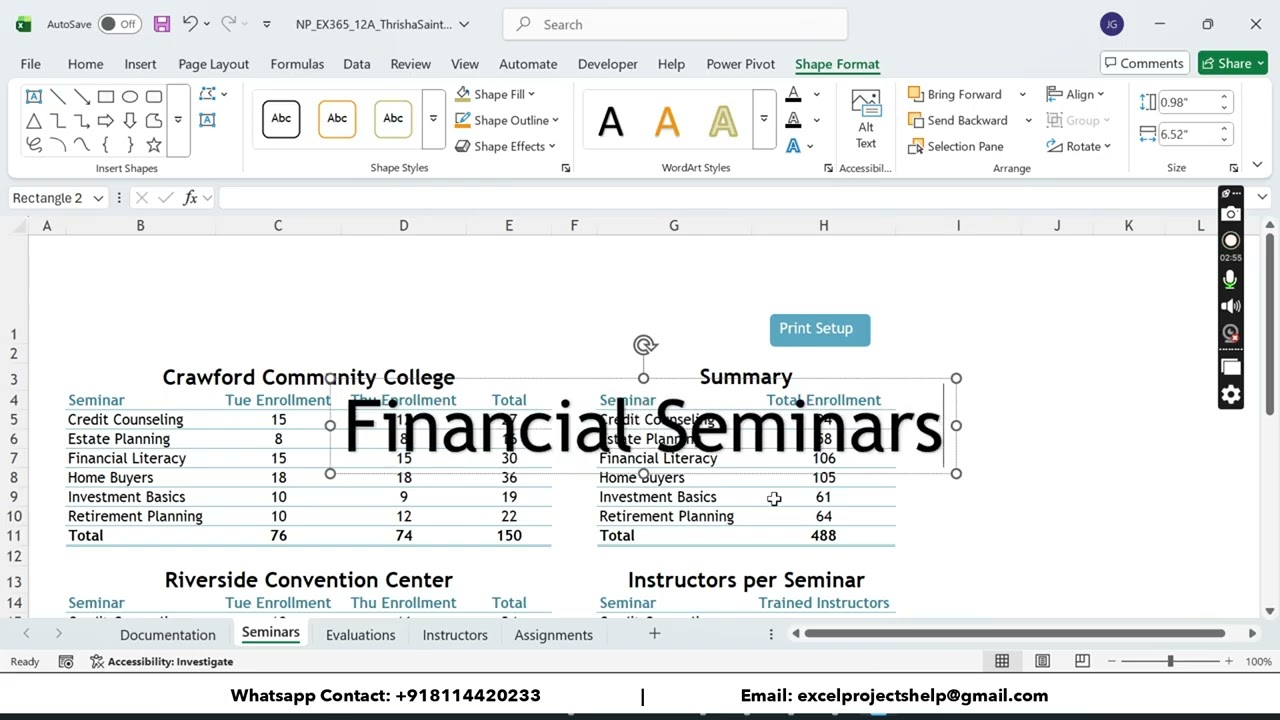Switch to Page Break Preview
This screenshot has width=1280, height=720.
tap(1082, 661)
